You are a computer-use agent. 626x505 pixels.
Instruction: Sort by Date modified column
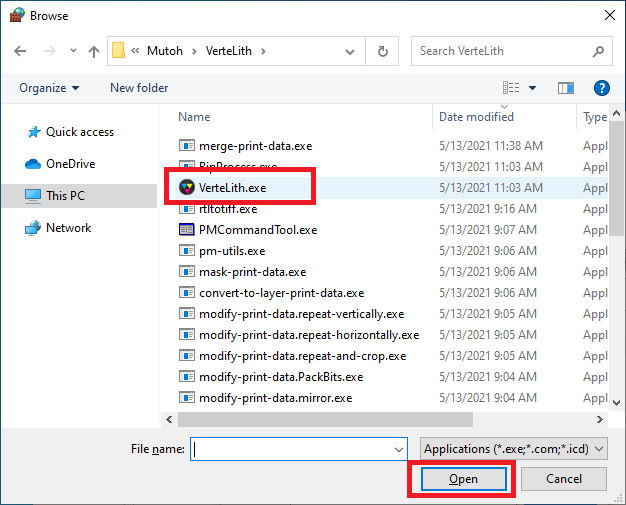coord(476,117)
